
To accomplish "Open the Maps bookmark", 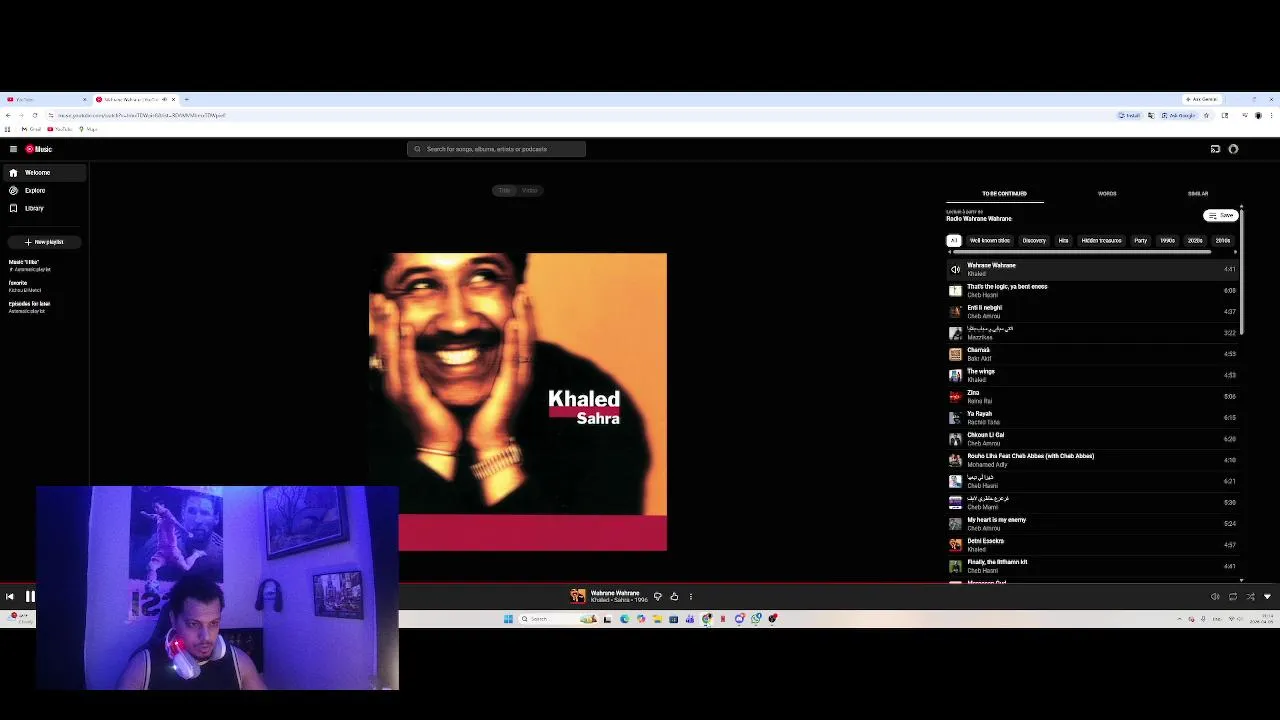I will (x=91, y=129).
